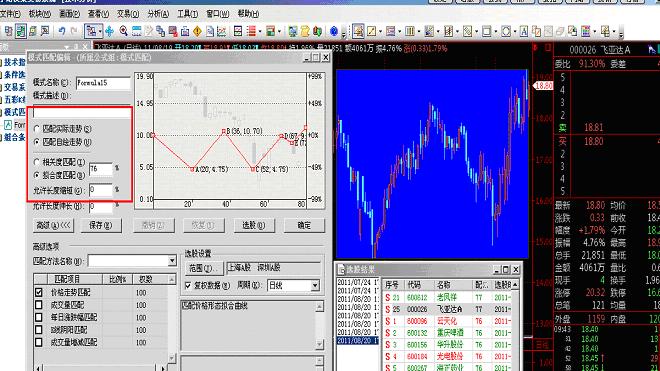The height and width of the screenshot is (371, 660).
Task: Click the magnifier zoom icon in toolbar
Action: [x=123, y=31]
